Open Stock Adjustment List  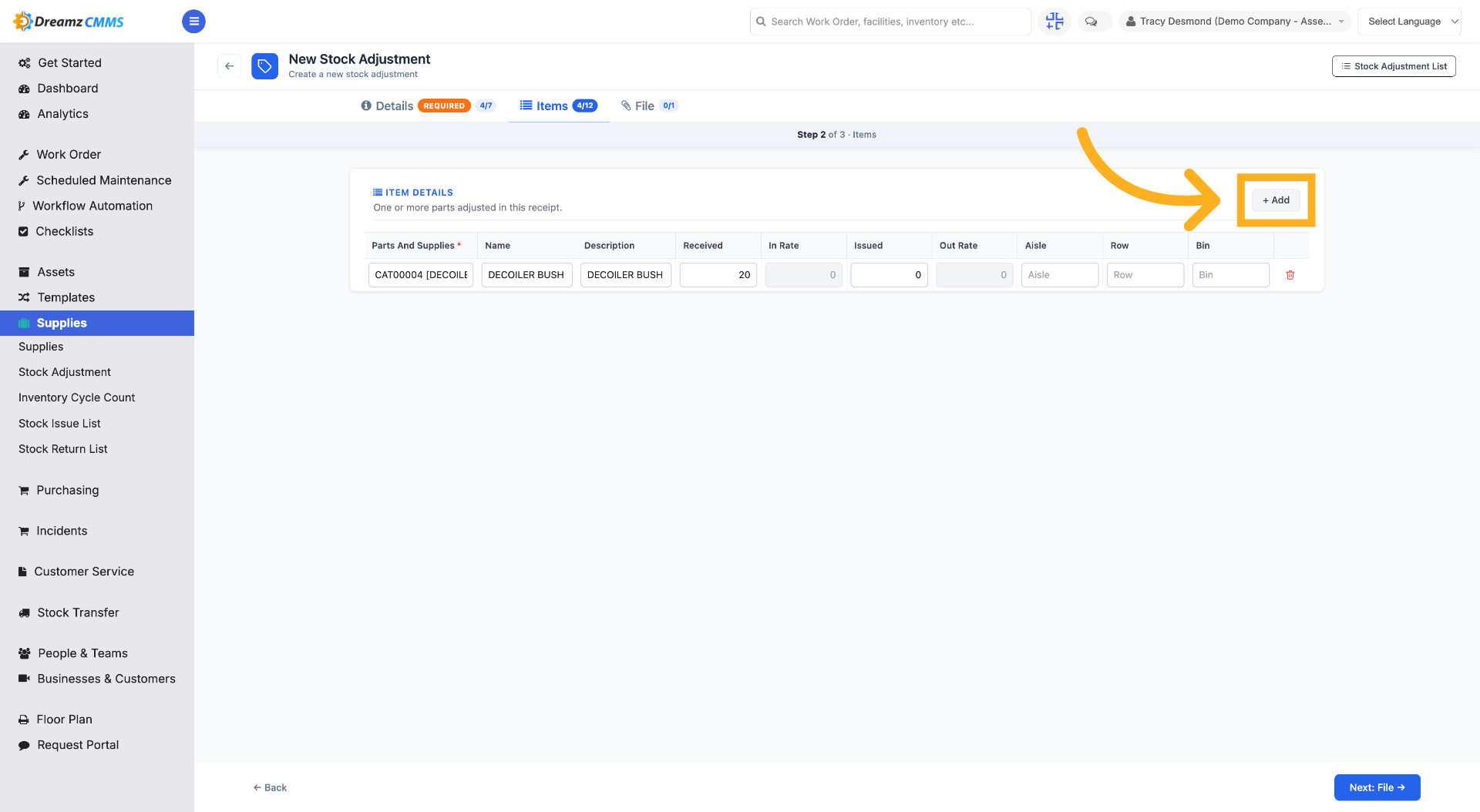(x=1394, y=66)
